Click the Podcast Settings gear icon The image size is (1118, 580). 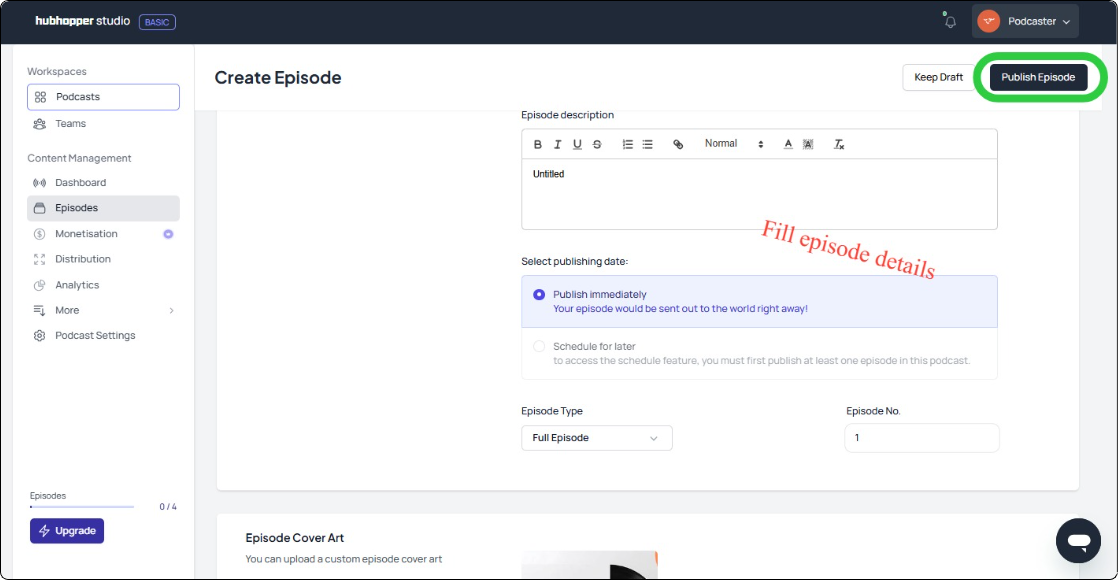(x=40, y=335)
